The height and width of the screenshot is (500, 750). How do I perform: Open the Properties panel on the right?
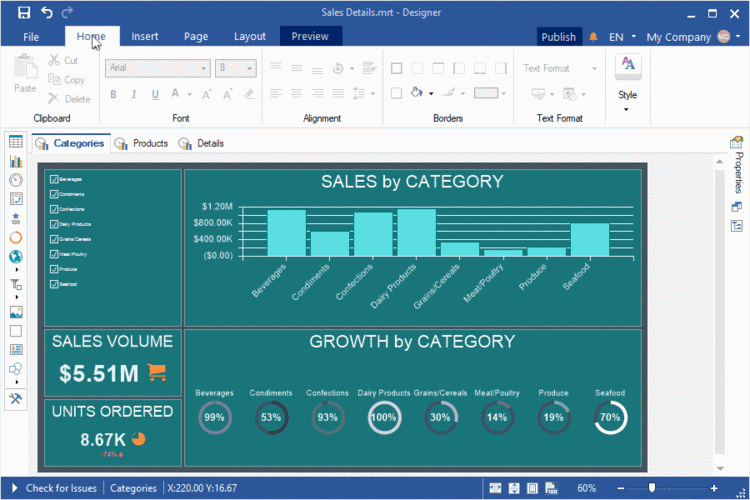click(737, 165)
